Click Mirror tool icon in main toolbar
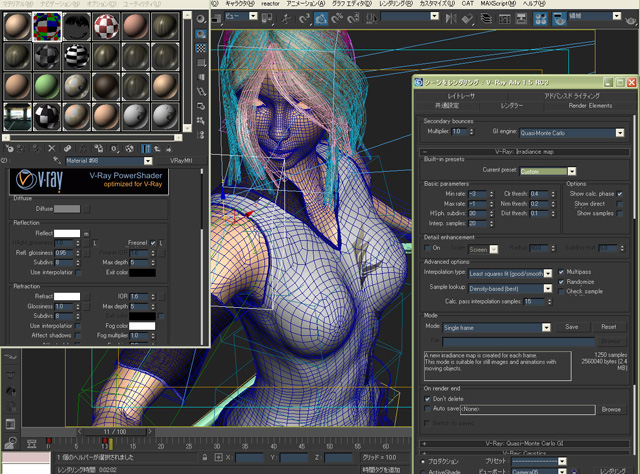 (451, 18)
